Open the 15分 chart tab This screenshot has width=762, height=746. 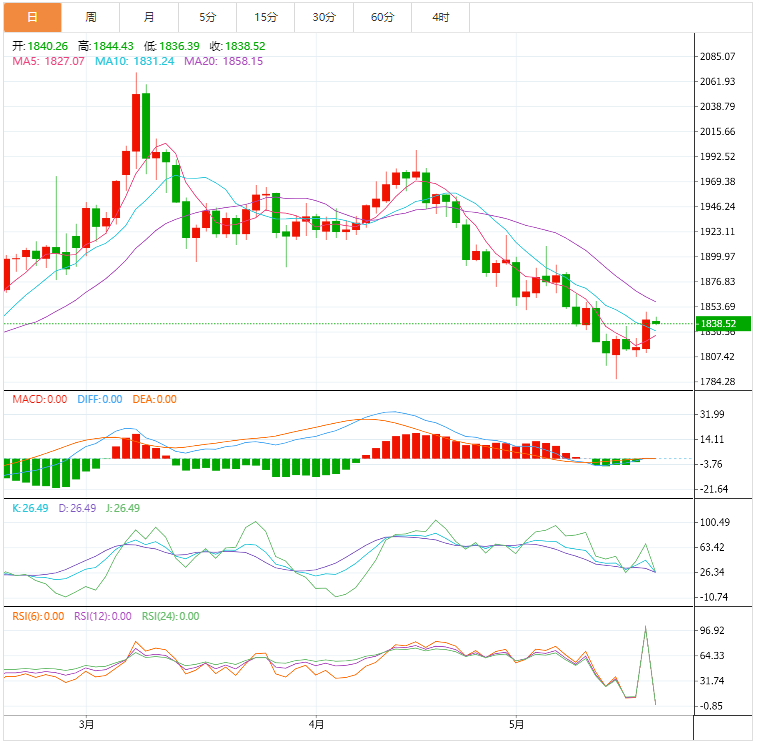click(x=266, y=17)
